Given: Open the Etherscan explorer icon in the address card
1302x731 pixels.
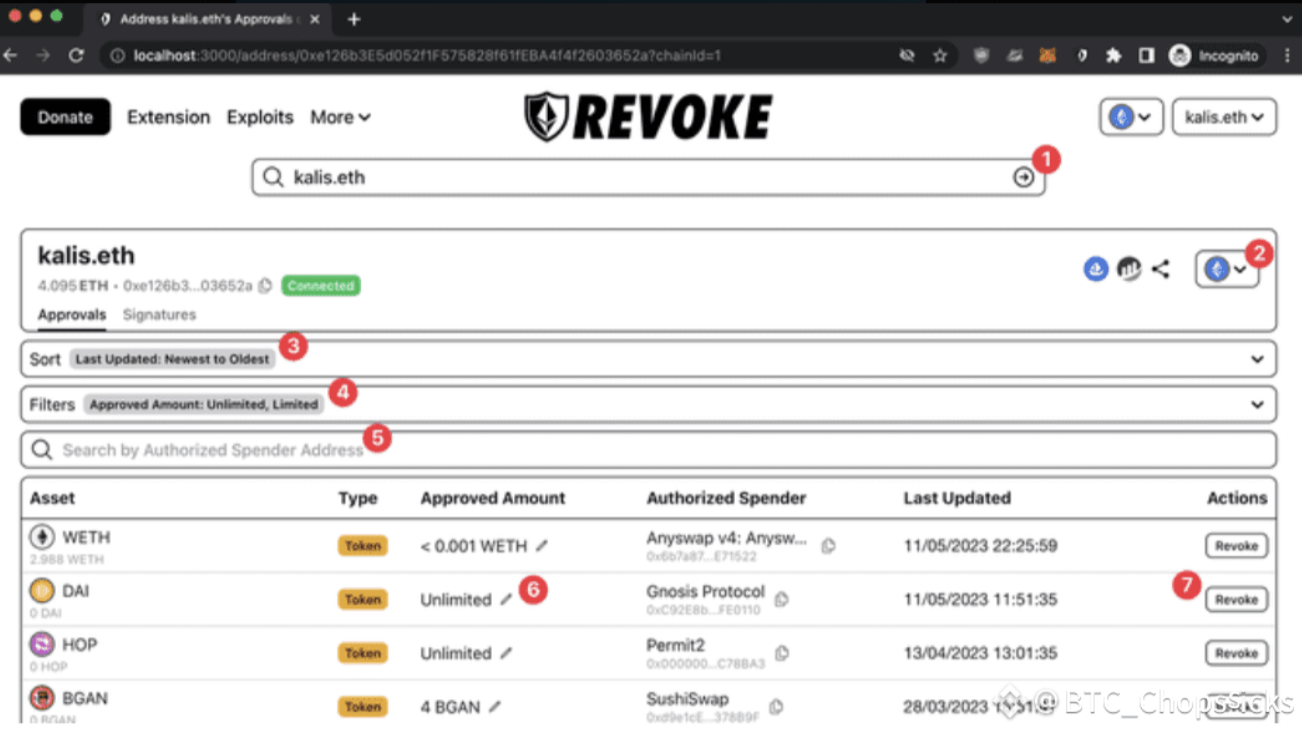Looking at the screenshot, I should (x=1128, y=269).
